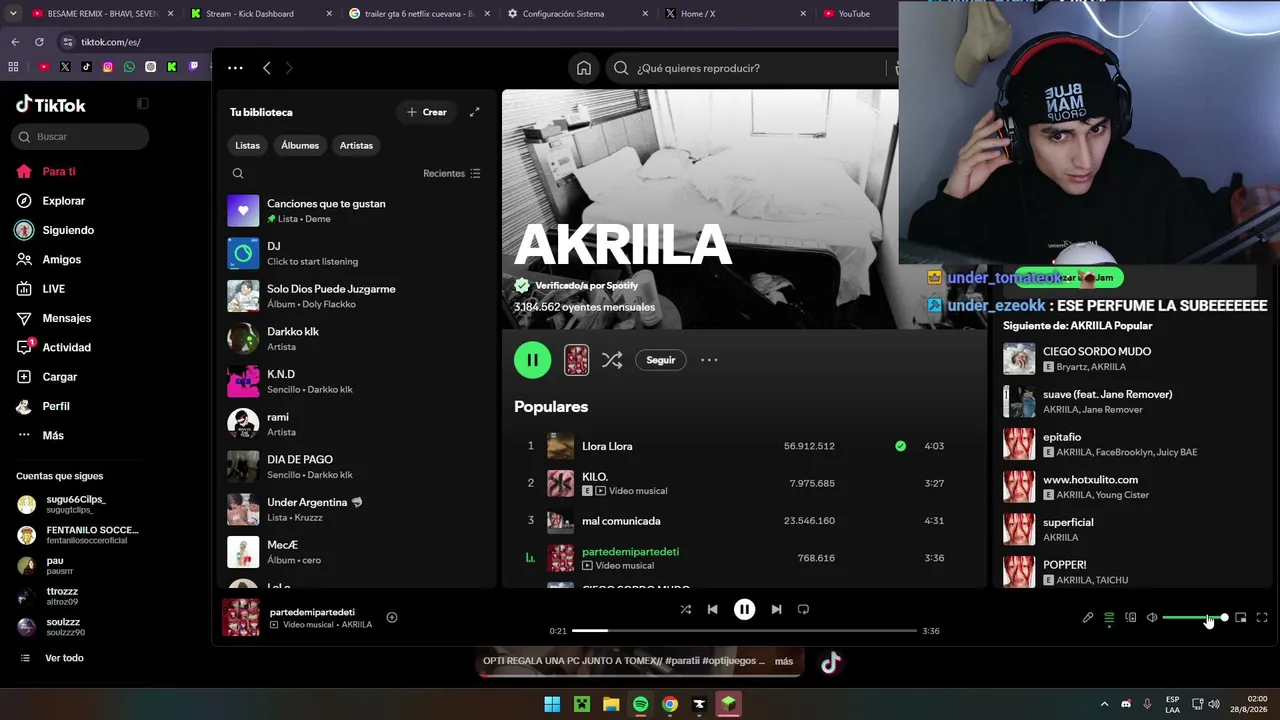Click the TikTok Buscar search box
This screenshot has height=720, width=1280.
click(80, 137)
